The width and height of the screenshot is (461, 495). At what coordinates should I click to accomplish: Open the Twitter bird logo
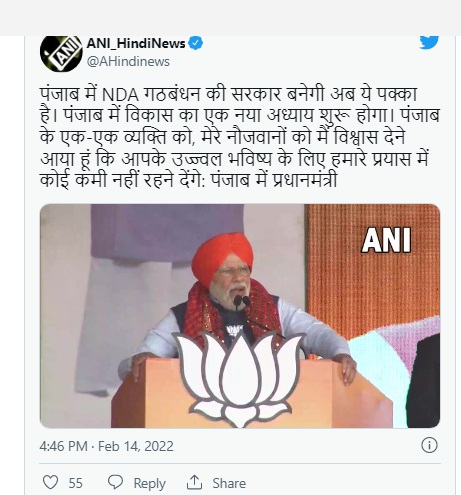pyautogui.click(x=429, y=42)
